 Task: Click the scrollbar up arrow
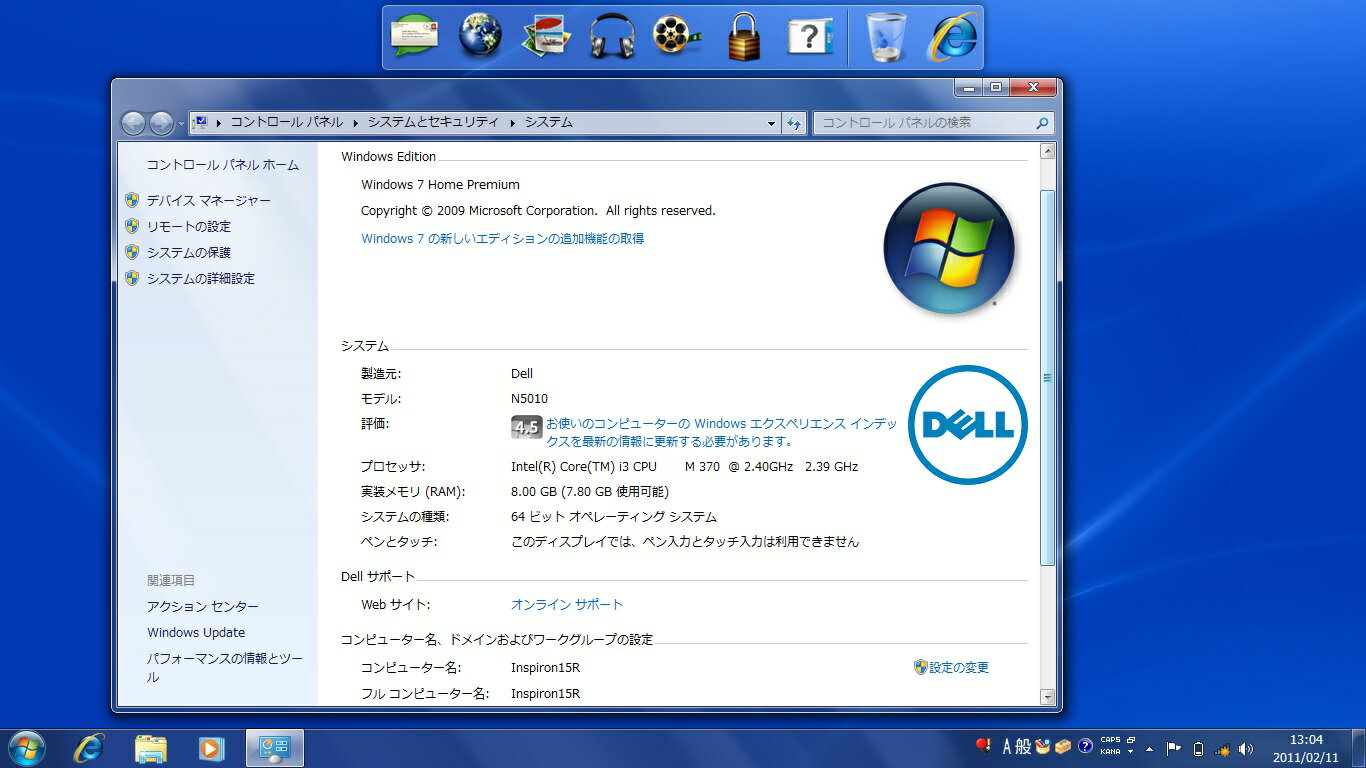[x=1047, y=152]
